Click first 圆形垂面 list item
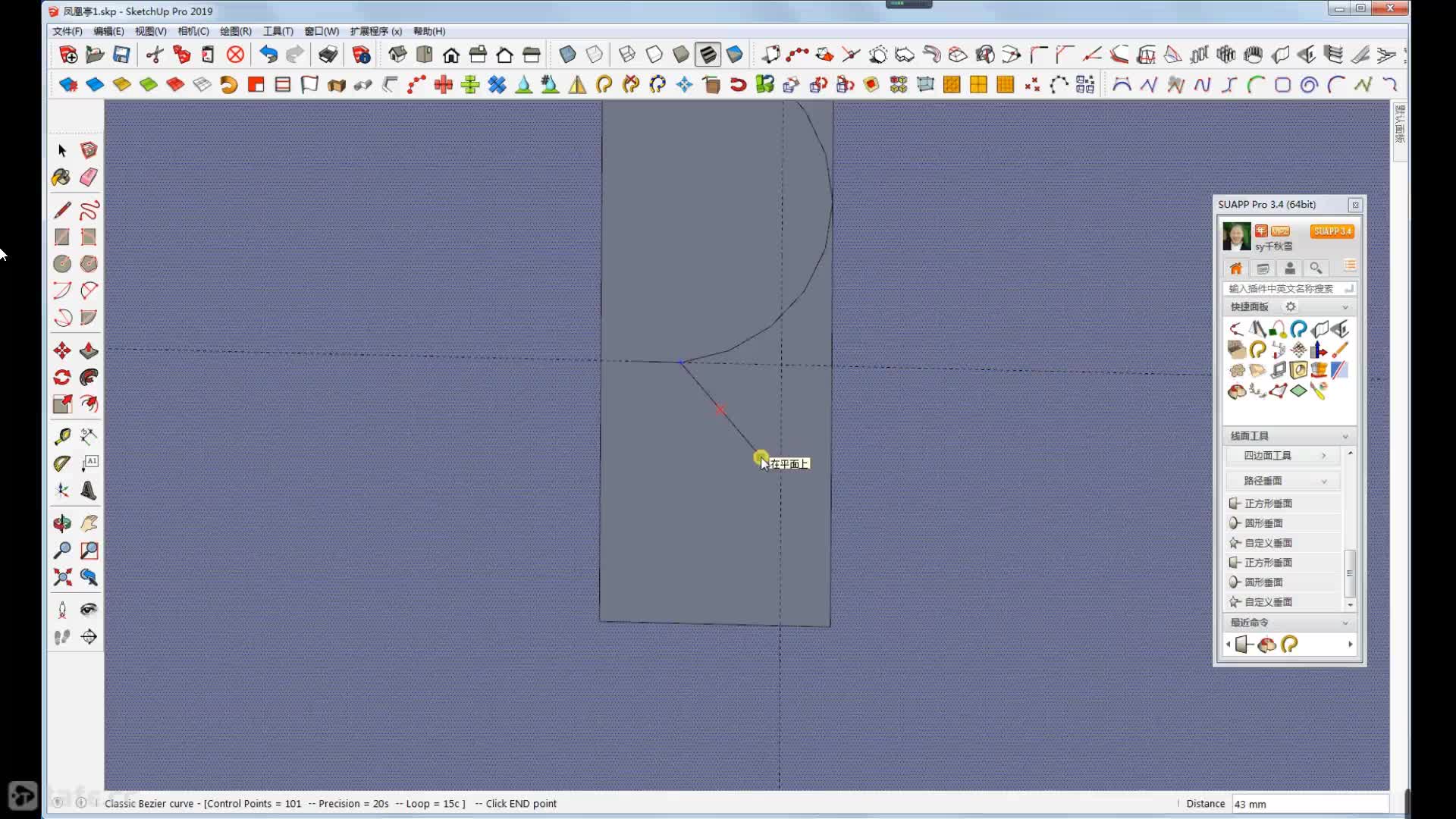The width and height of the screenshot is (1456, 819). click(x=1283, y=523)
